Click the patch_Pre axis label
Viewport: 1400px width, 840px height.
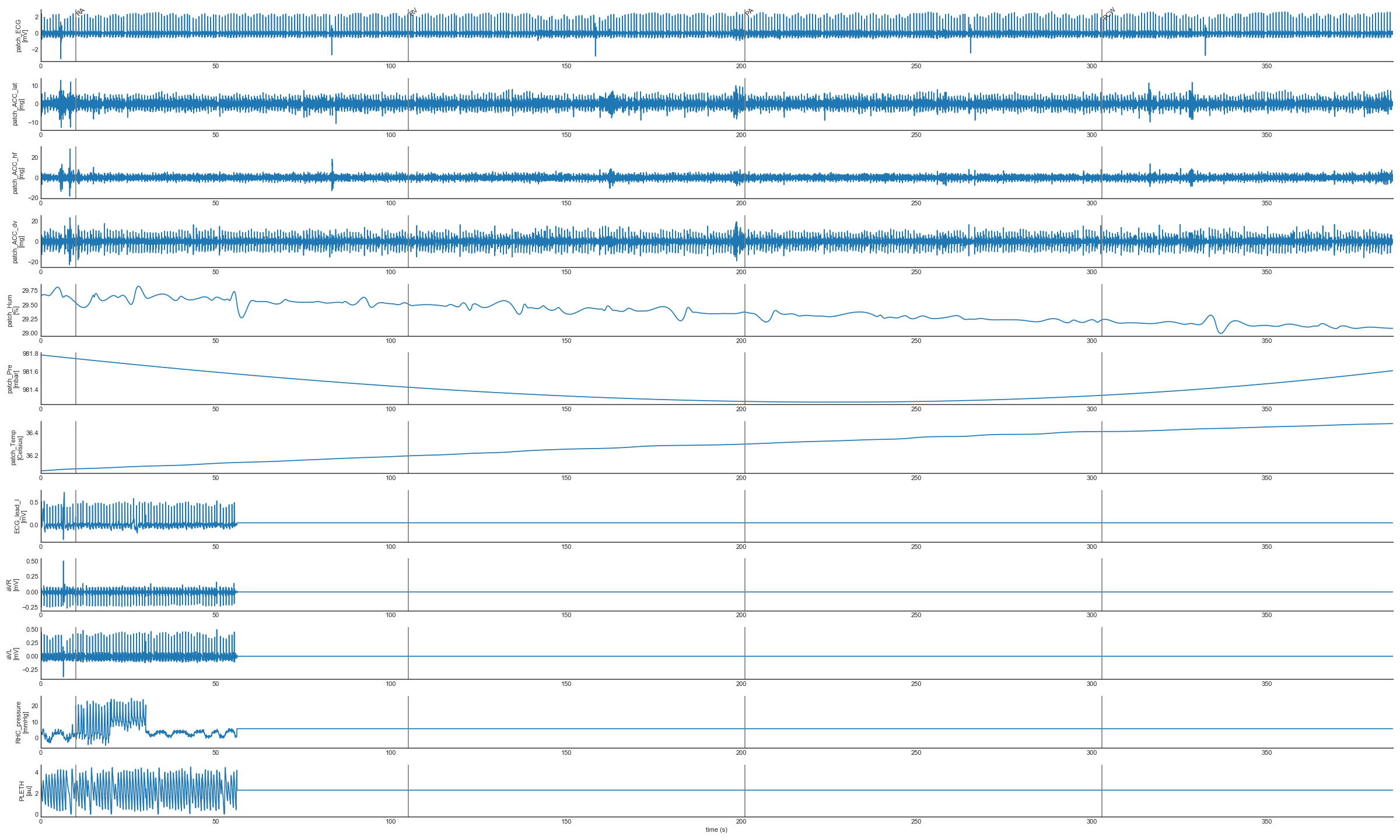point(13,379)
